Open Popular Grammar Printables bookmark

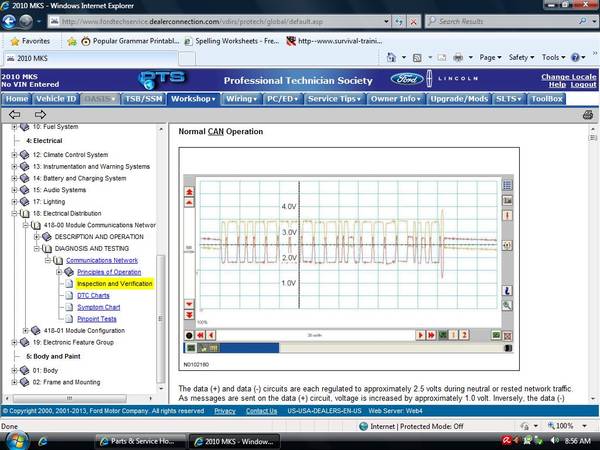(130, 41)
